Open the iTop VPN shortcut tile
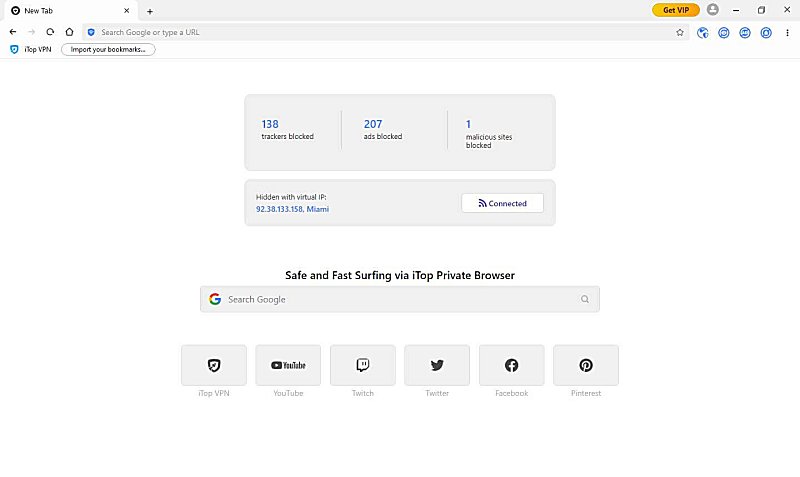This screenshot has height=477, width=800. click(x=214, y=365)
